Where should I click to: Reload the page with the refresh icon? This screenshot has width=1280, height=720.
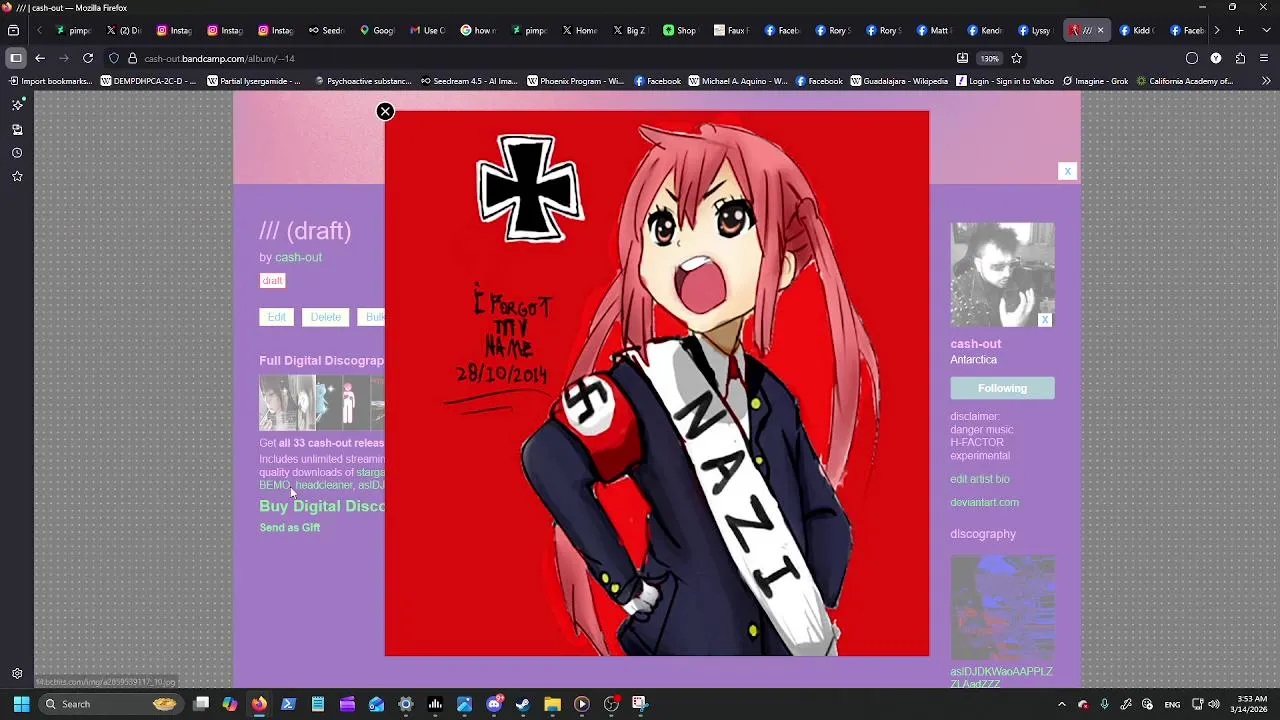(88, 58)
